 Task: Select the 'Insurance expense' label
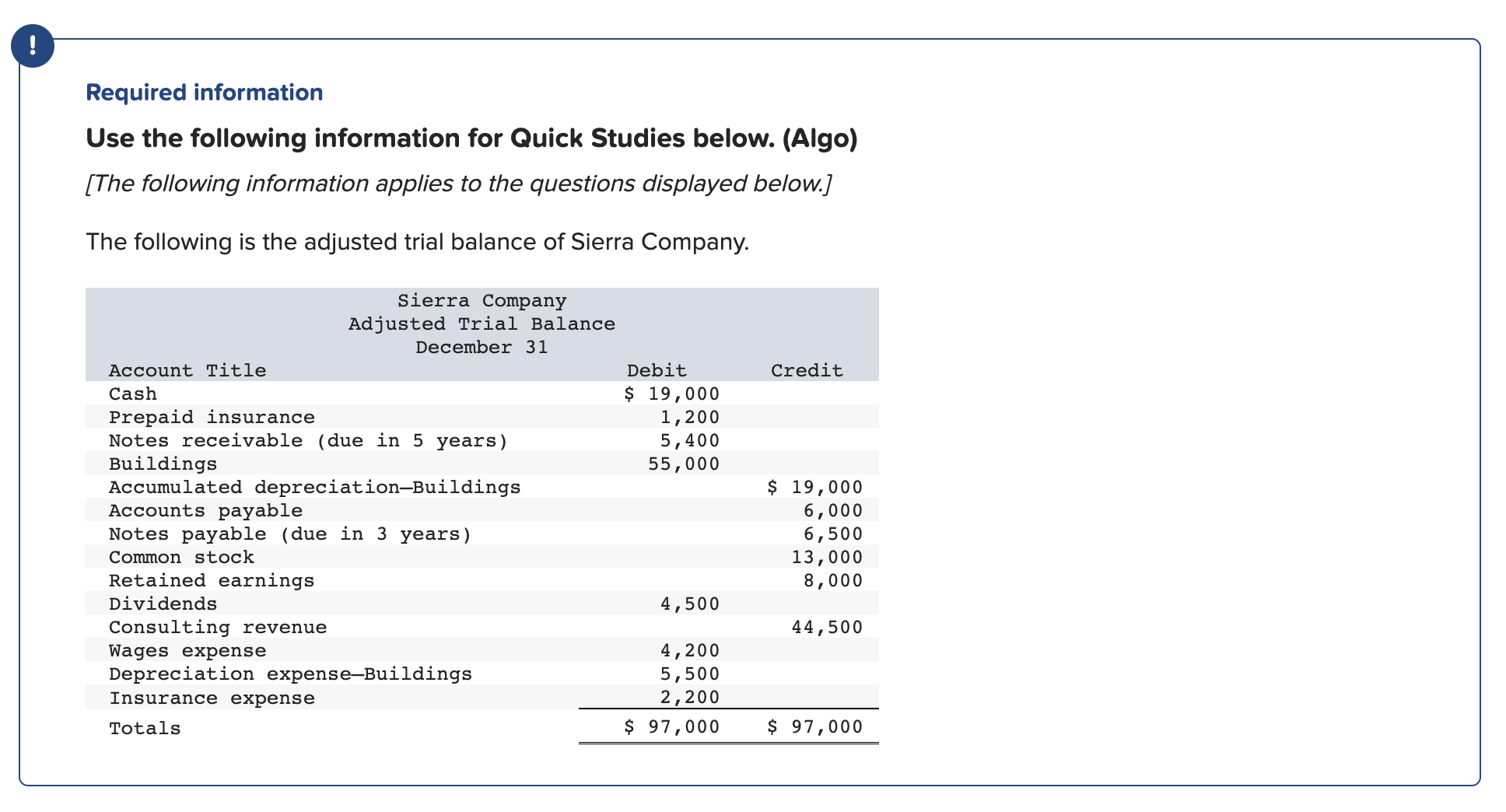tap(212, 698)
